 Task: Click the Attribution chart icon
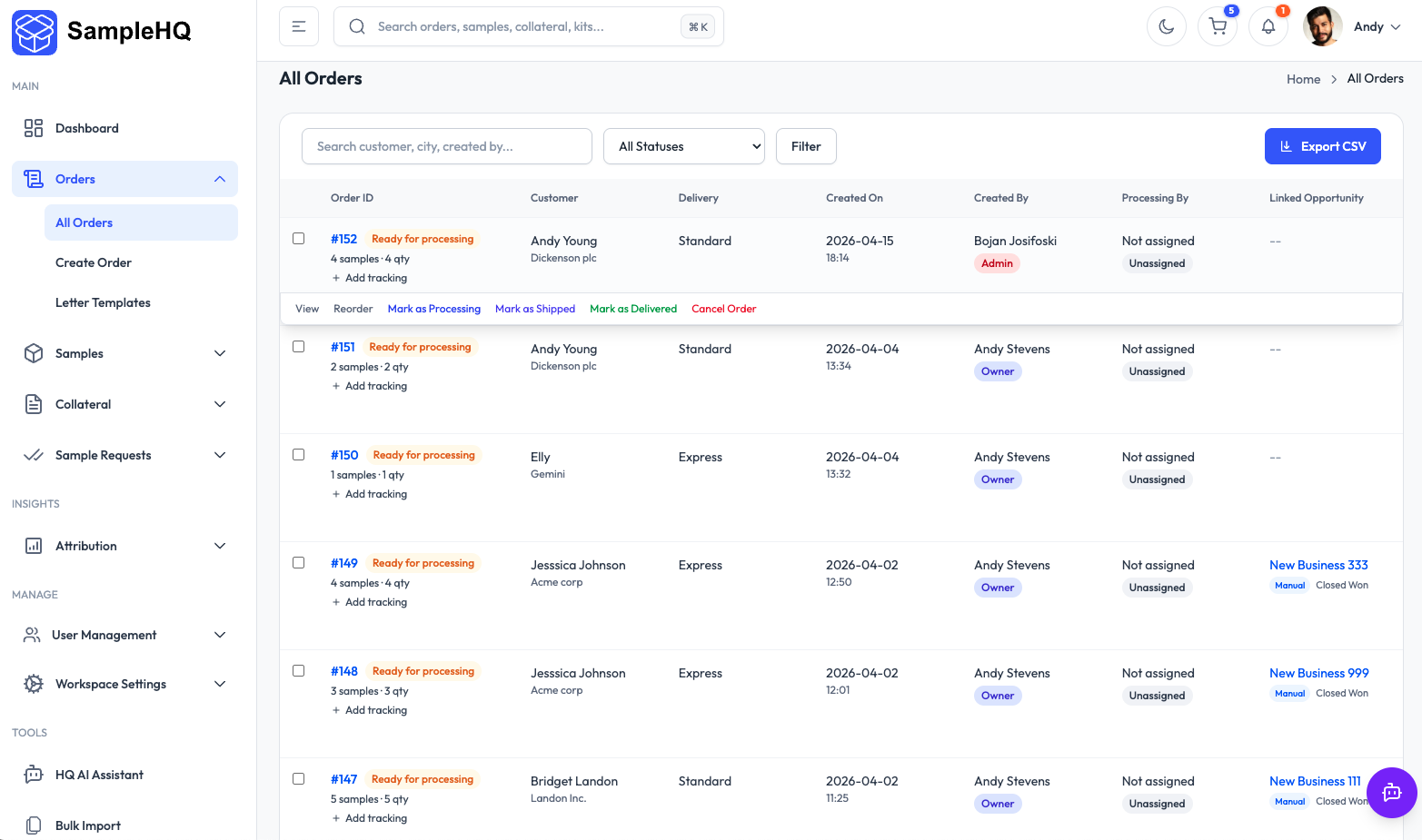[x=34, y=546]
